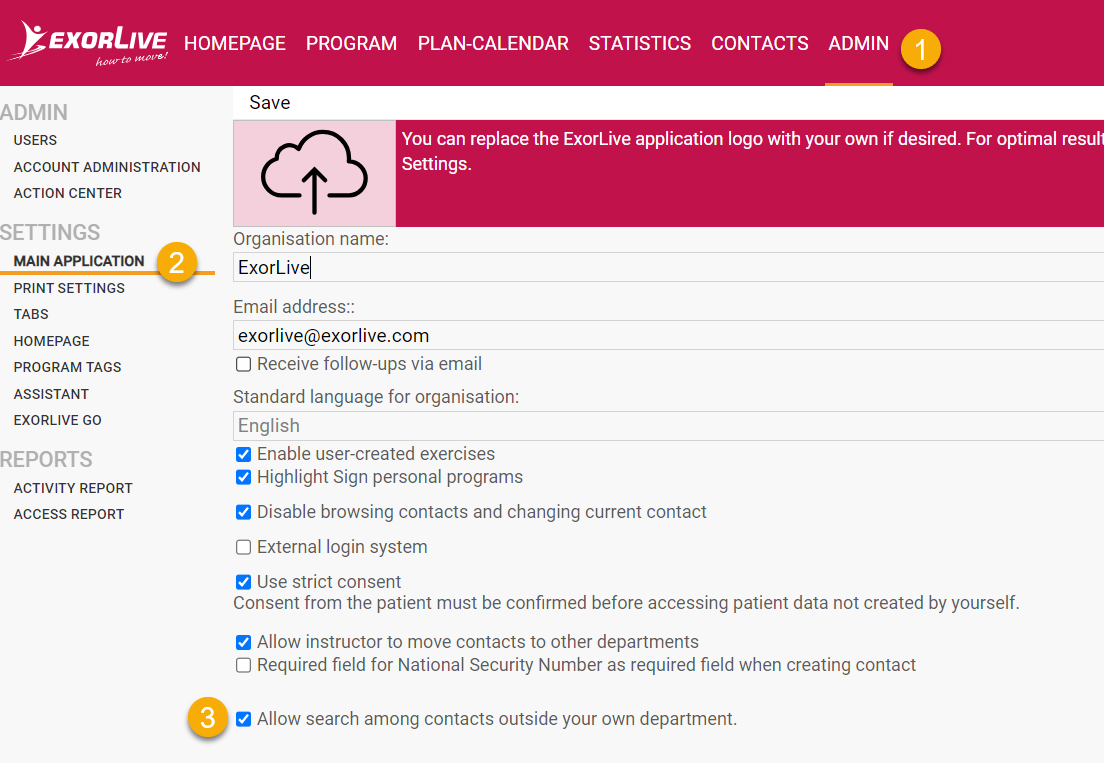Screen dimensions: 1104x763
Task: Open the Standard language selector
Action: tap(660, 426)
